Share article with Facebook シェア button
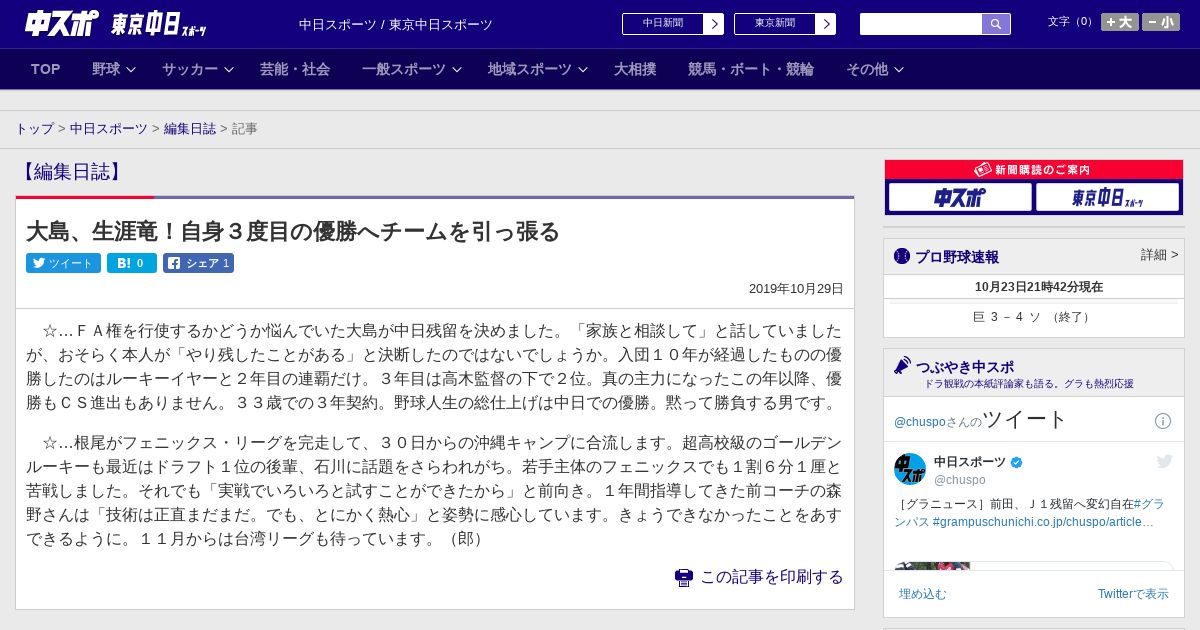 point(198,263)
